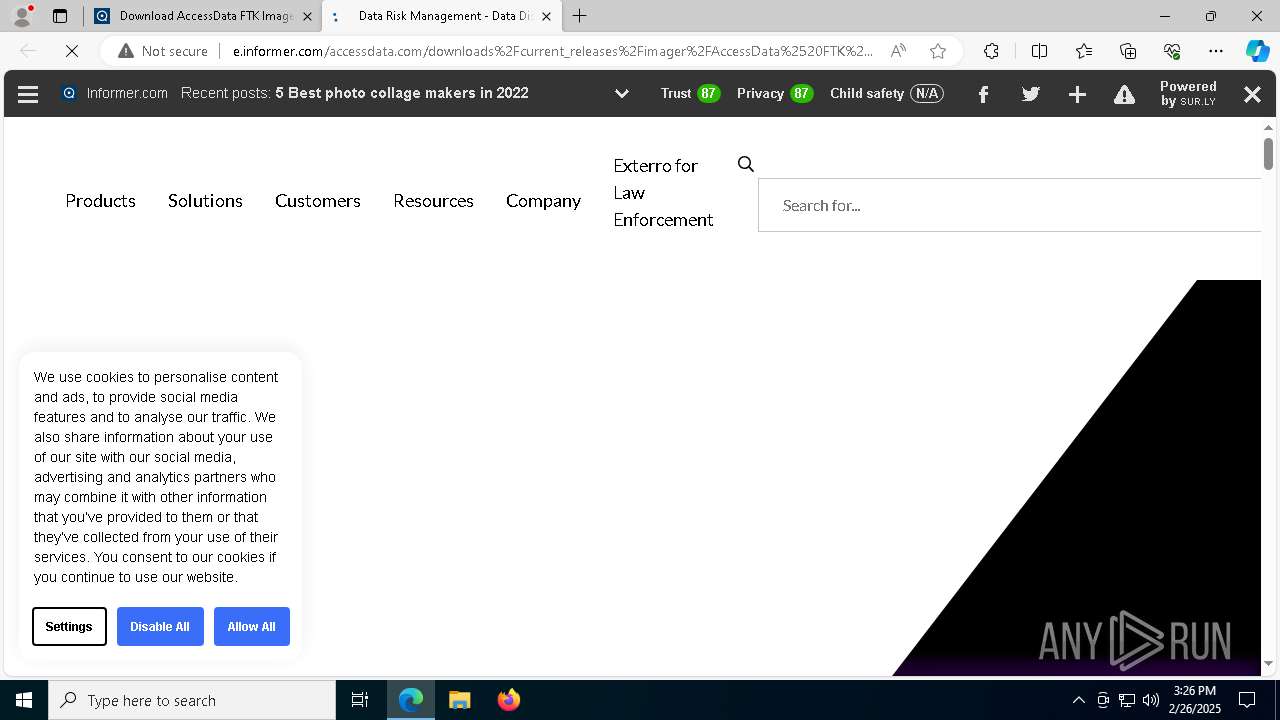Open the notification center icon
Screen dimensions: 1280x720
[1247, 700]
